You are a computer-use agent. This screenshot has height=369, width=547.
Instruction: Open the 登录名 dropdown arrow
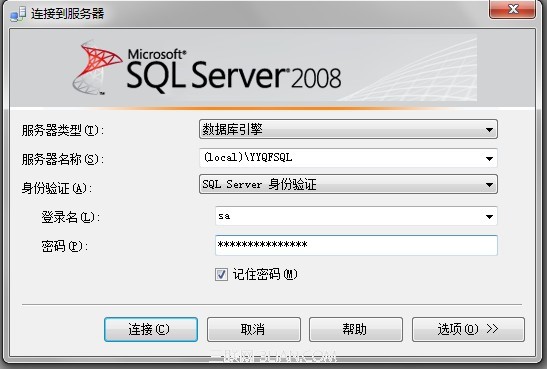click(489, 217)
